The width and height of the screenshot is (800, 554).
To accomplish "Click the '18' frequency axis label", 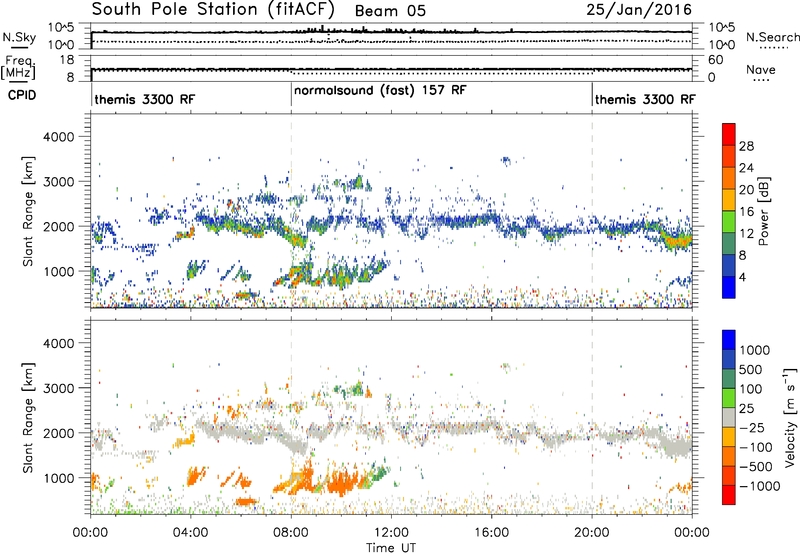I will [67, 60].
